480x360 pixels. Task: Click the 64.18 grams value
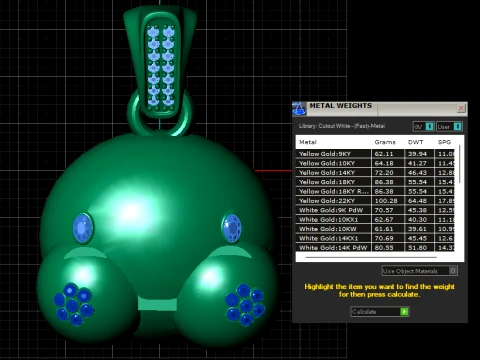(x=384, y=163)
